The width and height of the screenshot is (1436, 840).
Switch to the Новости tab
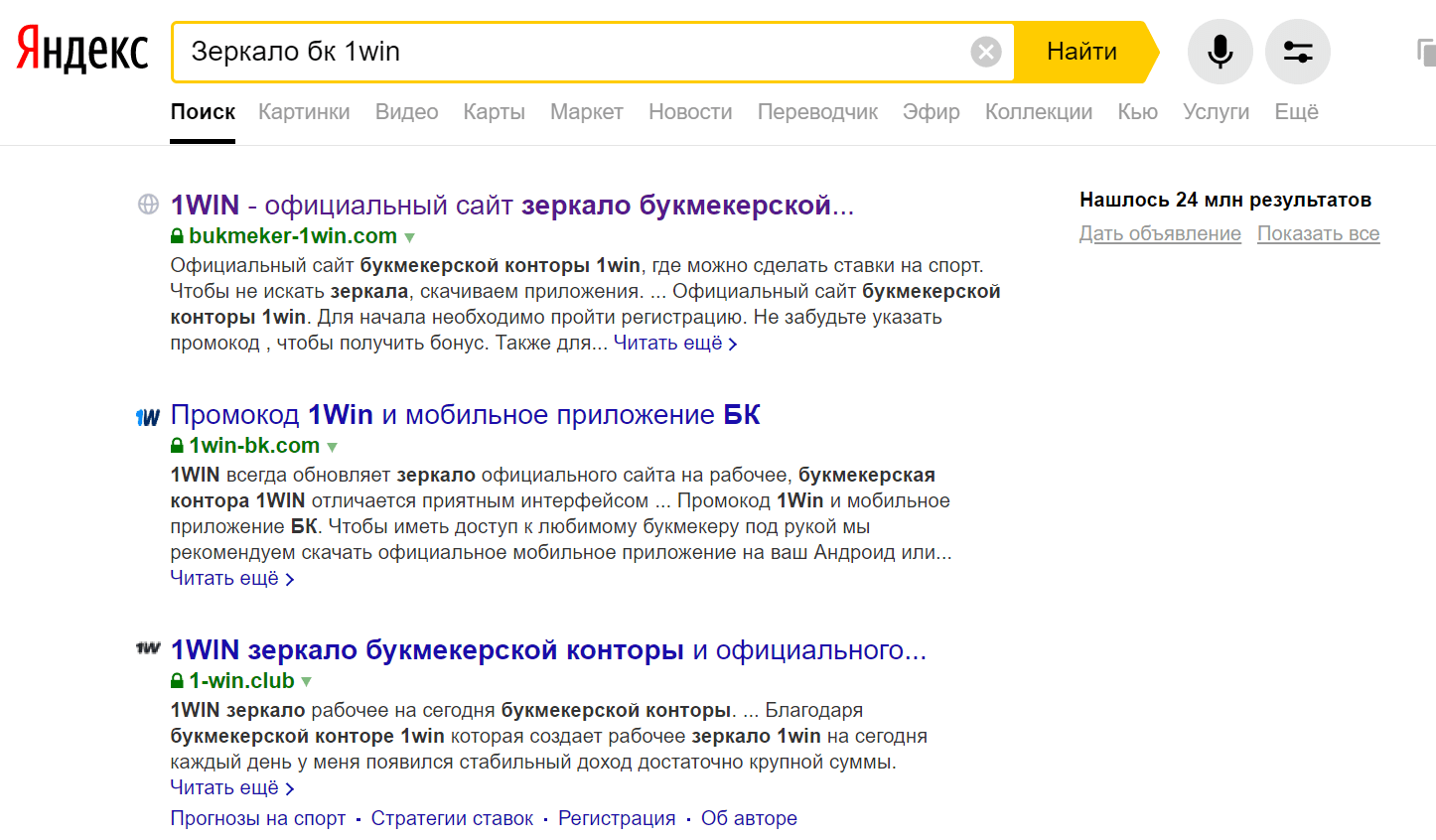click(x=690, y=112)
